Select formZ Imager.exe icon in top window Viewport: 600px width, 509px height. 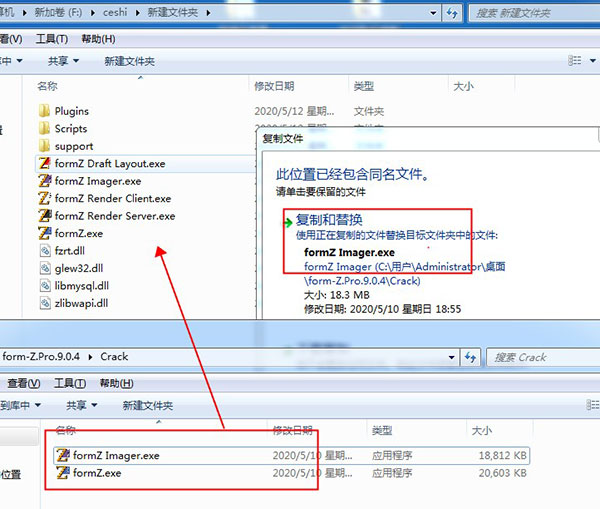44,181
